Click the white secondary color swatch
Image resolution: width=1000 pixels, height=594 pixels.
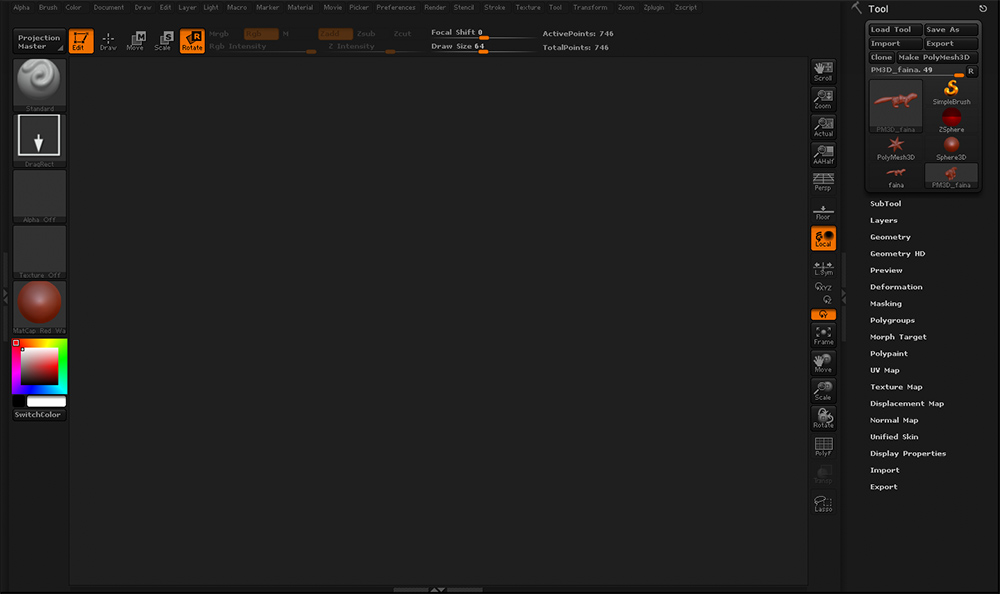[x=47, y=401]
